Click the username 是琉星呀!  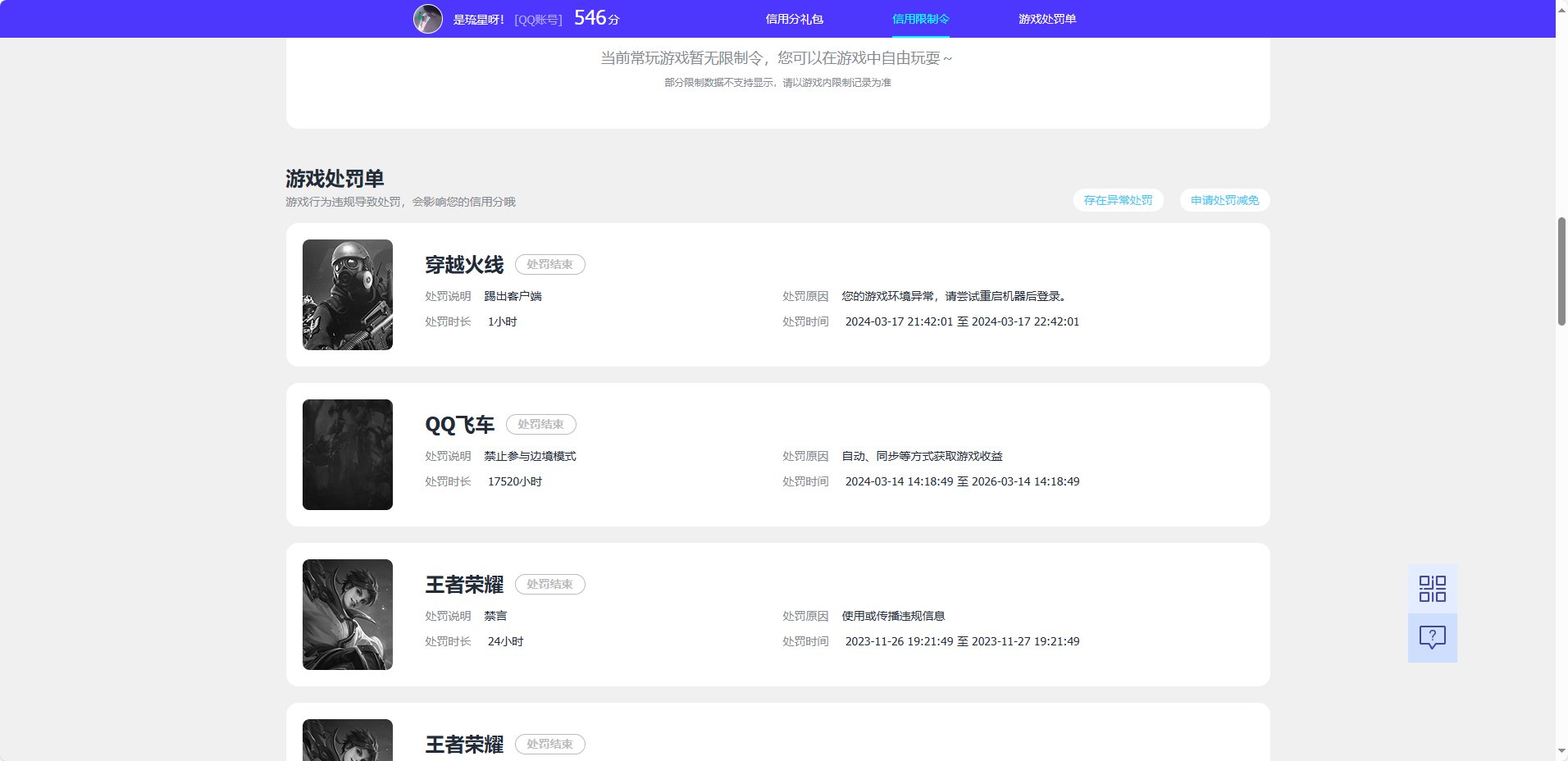point(478,20)
